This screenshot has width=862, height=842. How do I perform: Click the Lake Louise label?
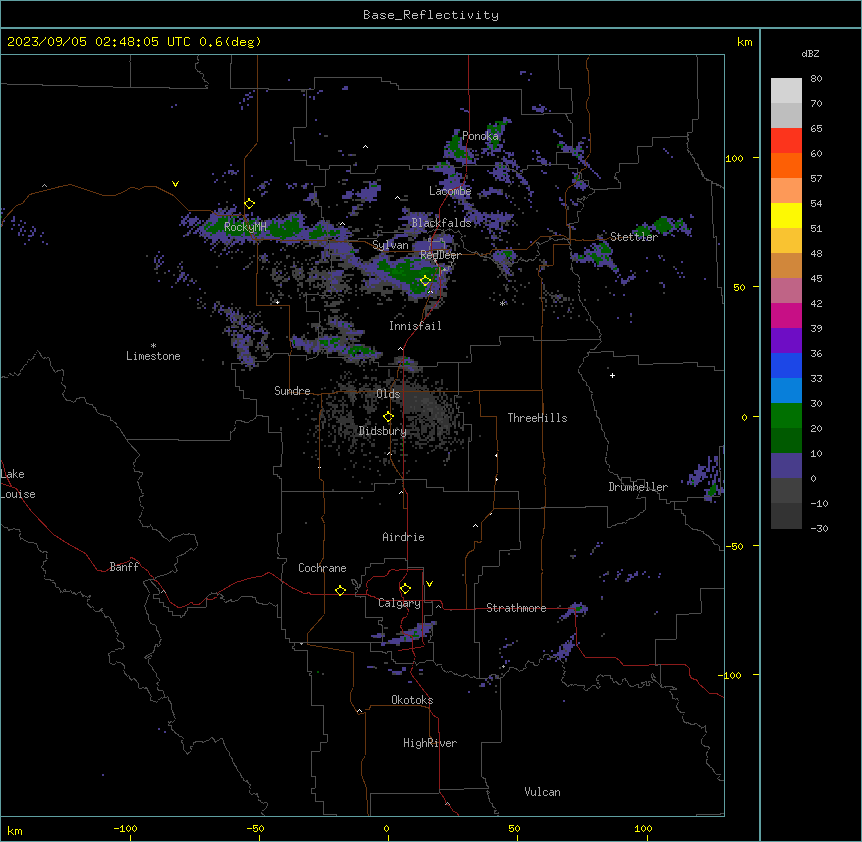coord(18,484)
